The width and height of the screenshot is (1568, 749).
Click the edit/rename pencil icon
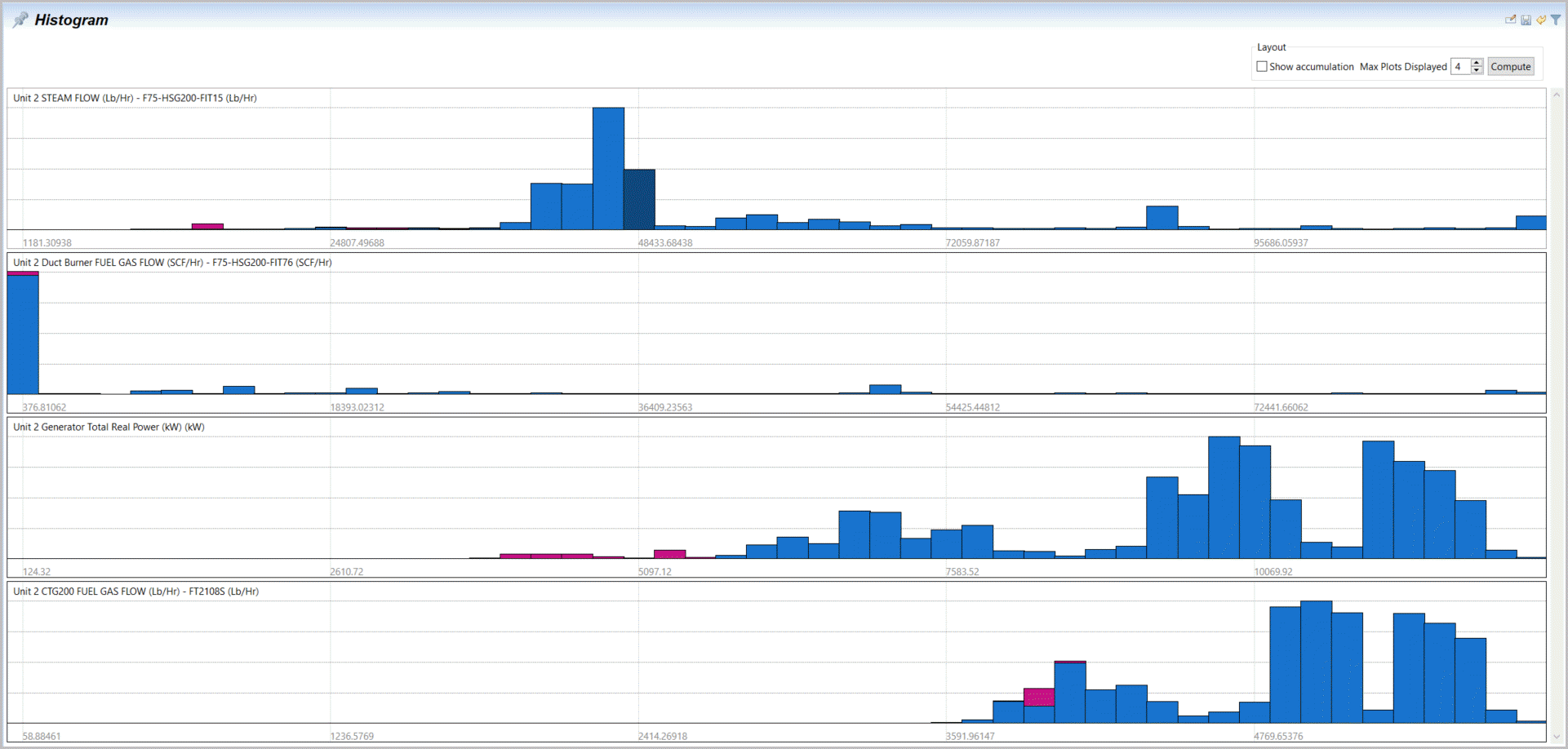point(1510,20)
